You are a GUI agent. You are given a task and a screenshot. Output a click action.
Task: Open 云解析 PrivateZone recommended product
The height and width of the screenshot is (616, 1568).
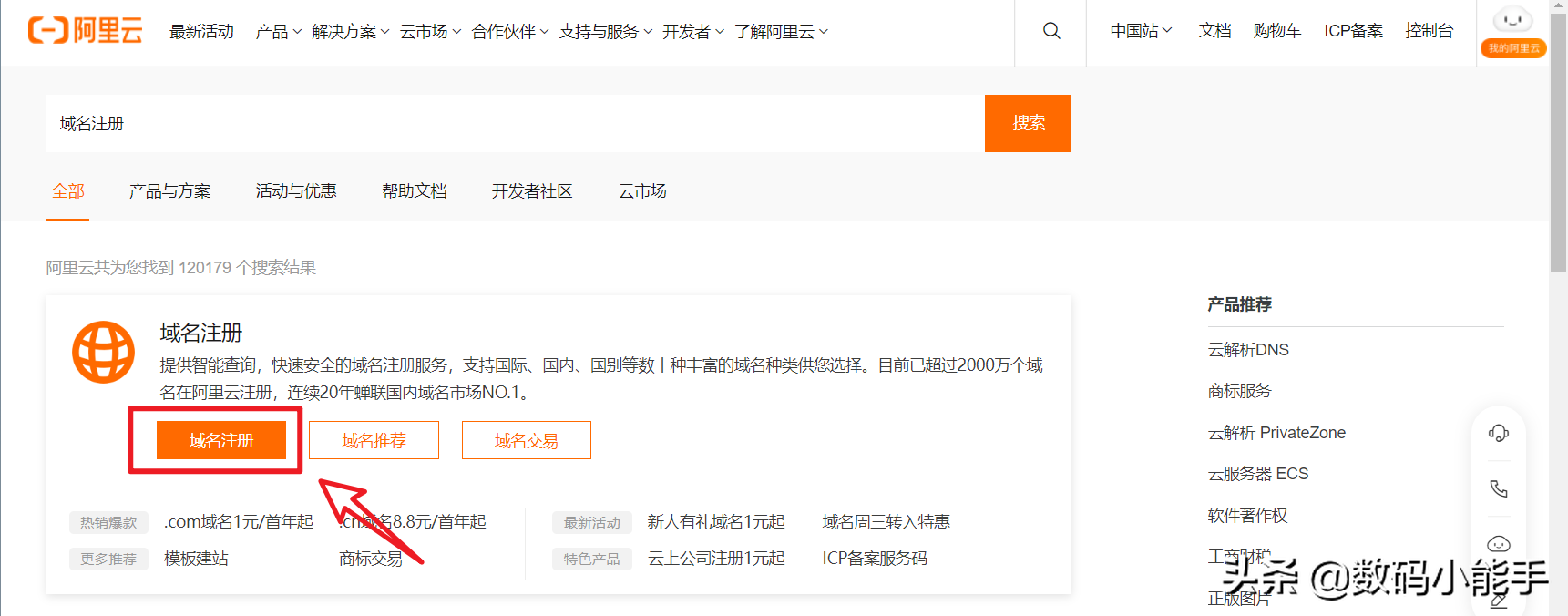click(1276, 433)
